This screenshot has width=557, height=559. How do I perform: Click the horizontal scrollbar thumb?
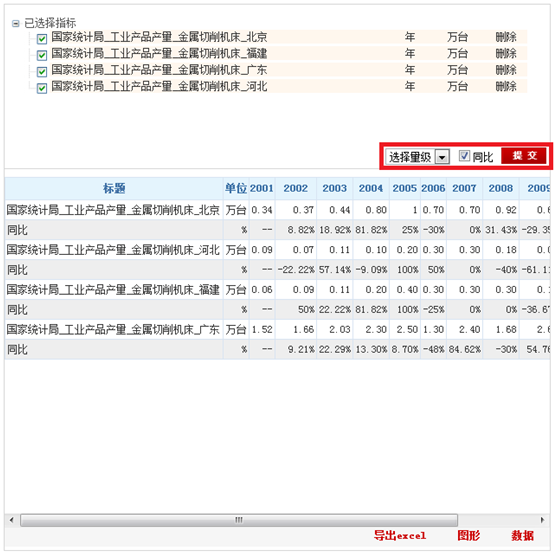coord(239,520)
